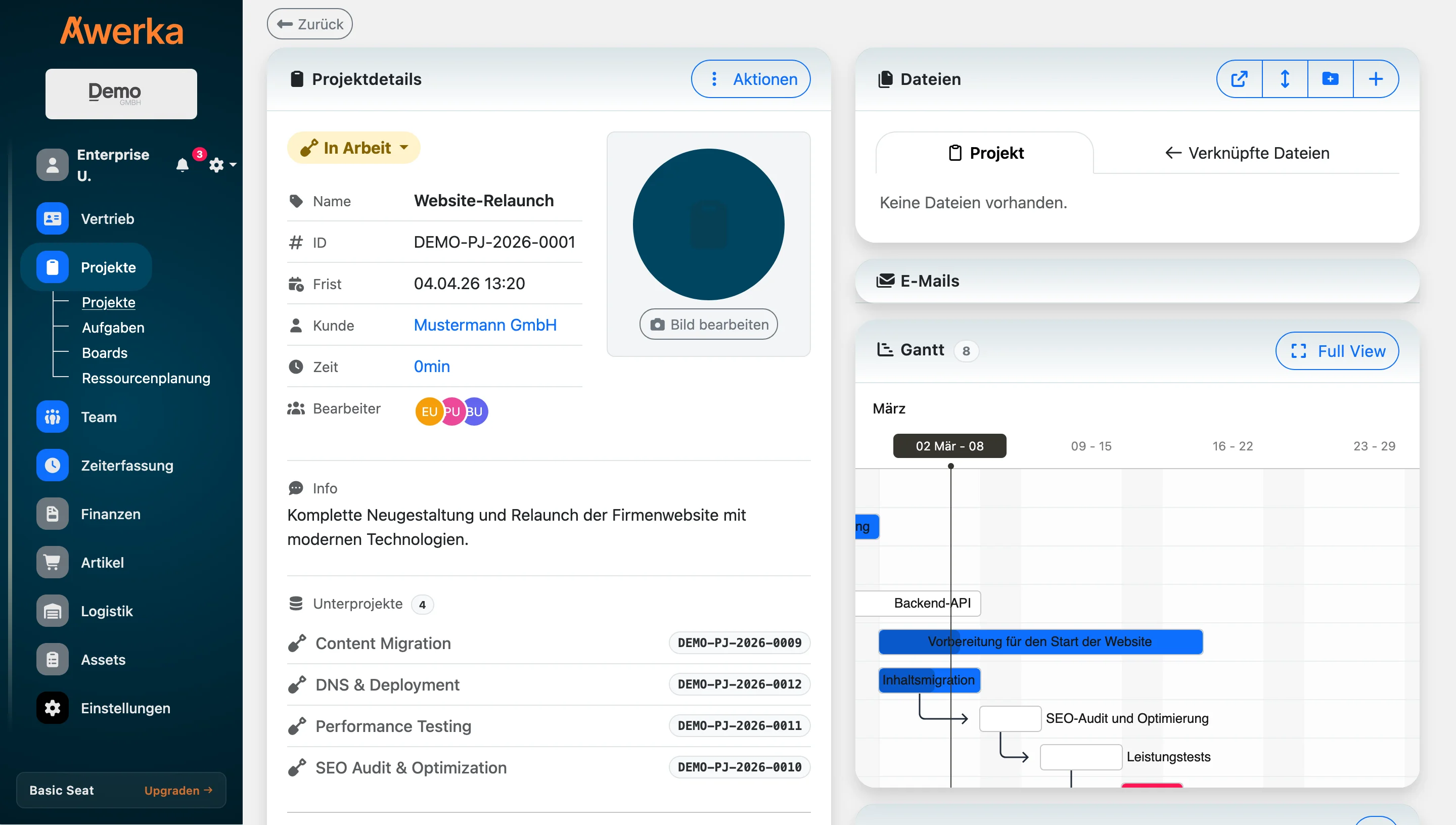Click Bild bearbeiten on the project image

point(708,324)
